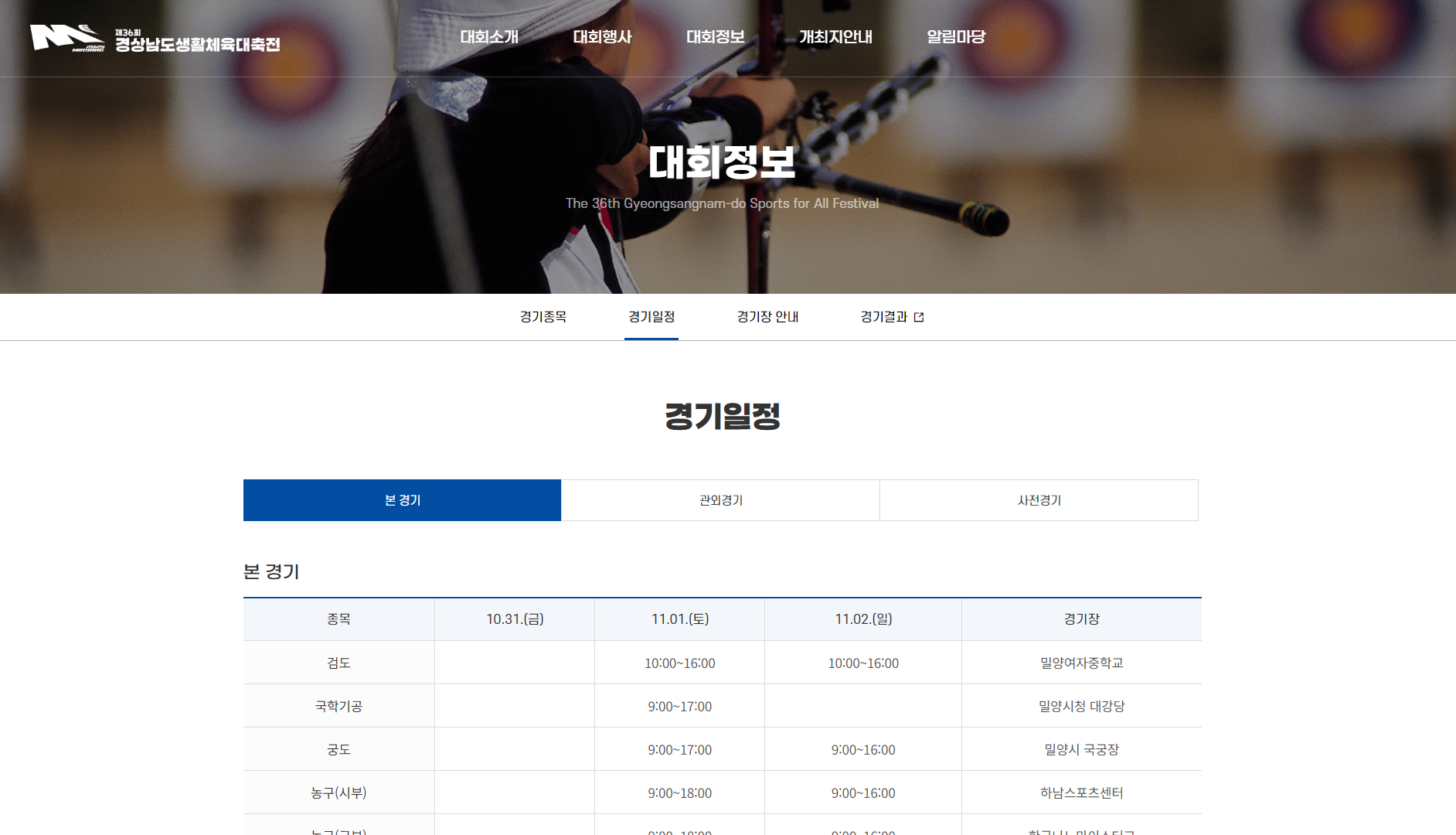Click the external link icon beside 경기결과
The image size is (1456, 835).
[x=919, y=317]
